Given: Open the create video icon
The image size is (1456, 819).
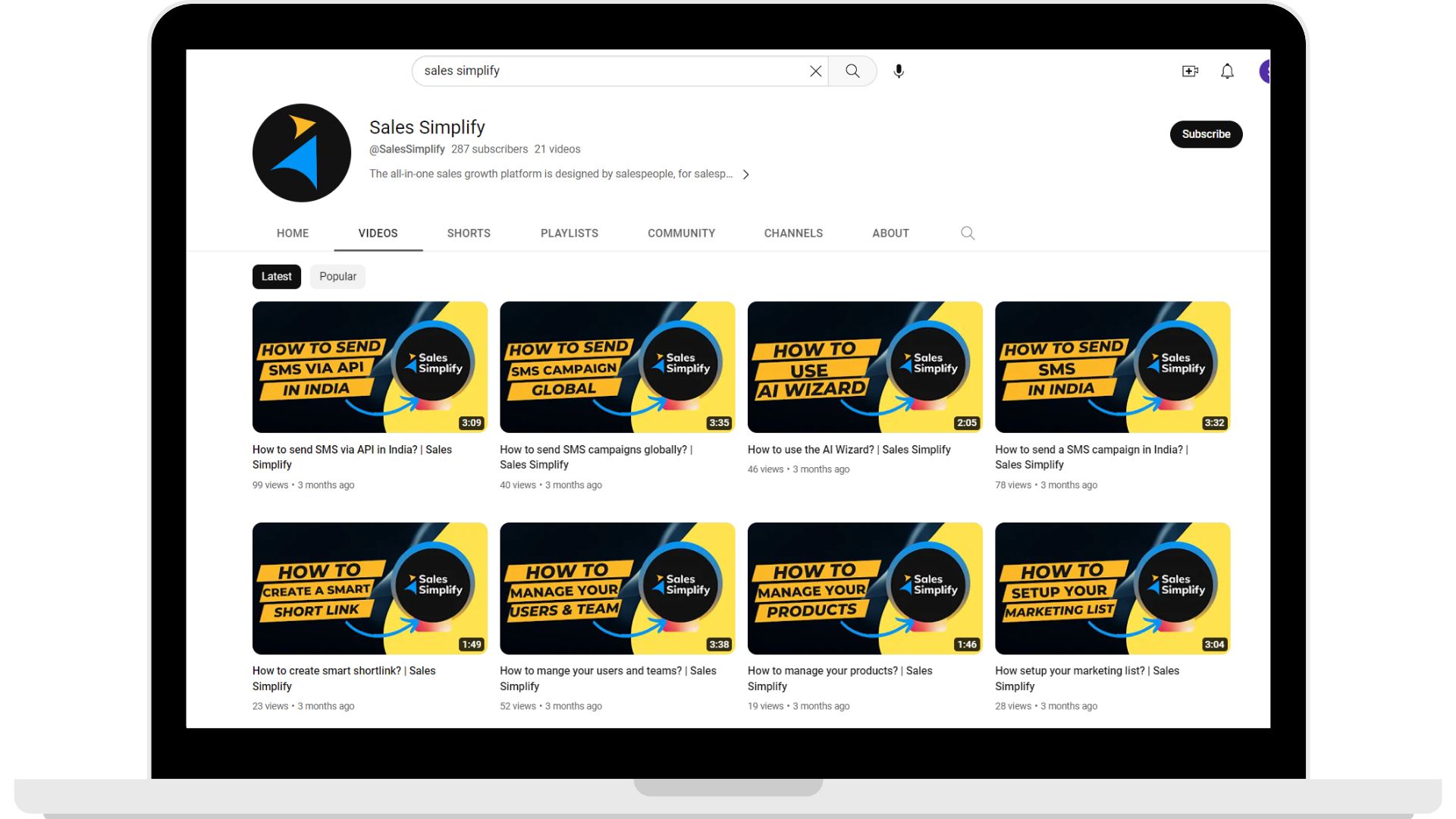Looking at the screenshot, I should pos(1190,71).
